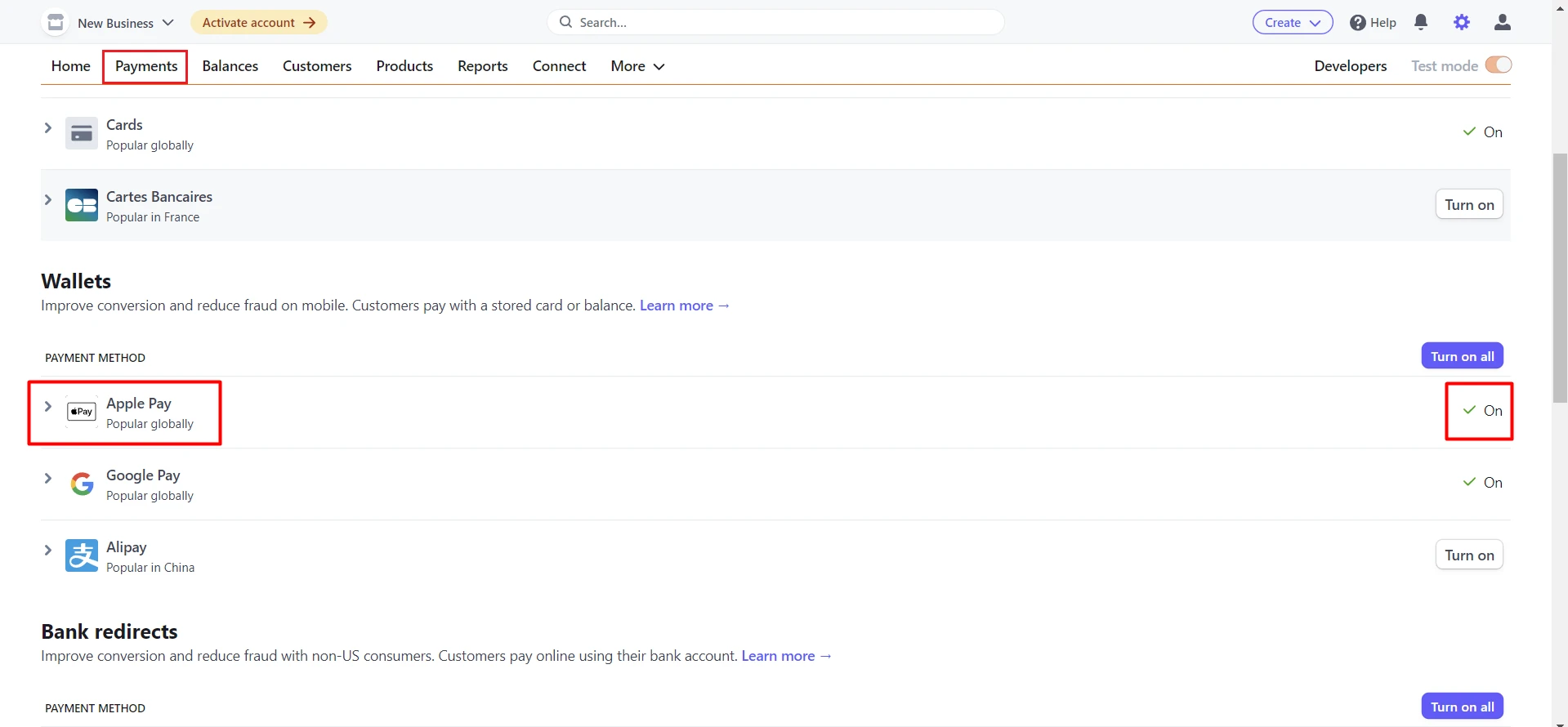Viewport: 1568px width, 727px height.
Task: Click the vertical page scrollbar
Action: click(x=1559, y=278)
